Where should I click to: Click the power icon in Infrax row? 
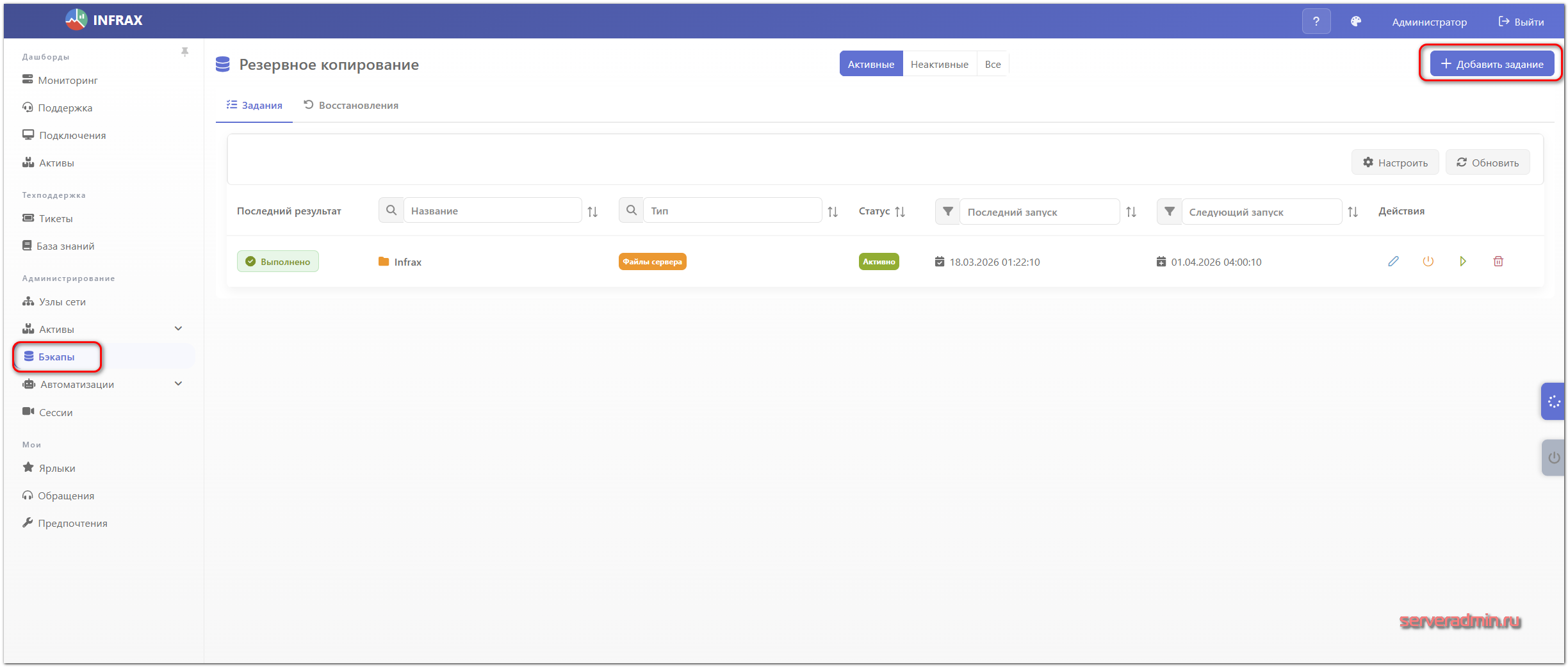click(x=1428, y=261)
